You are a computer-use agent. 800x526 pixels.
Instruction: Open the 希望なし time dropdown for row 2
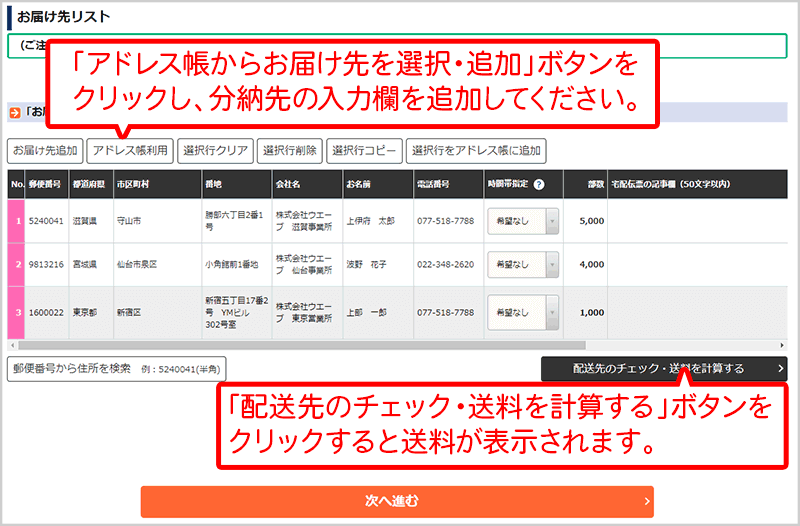tap(524, 265)
